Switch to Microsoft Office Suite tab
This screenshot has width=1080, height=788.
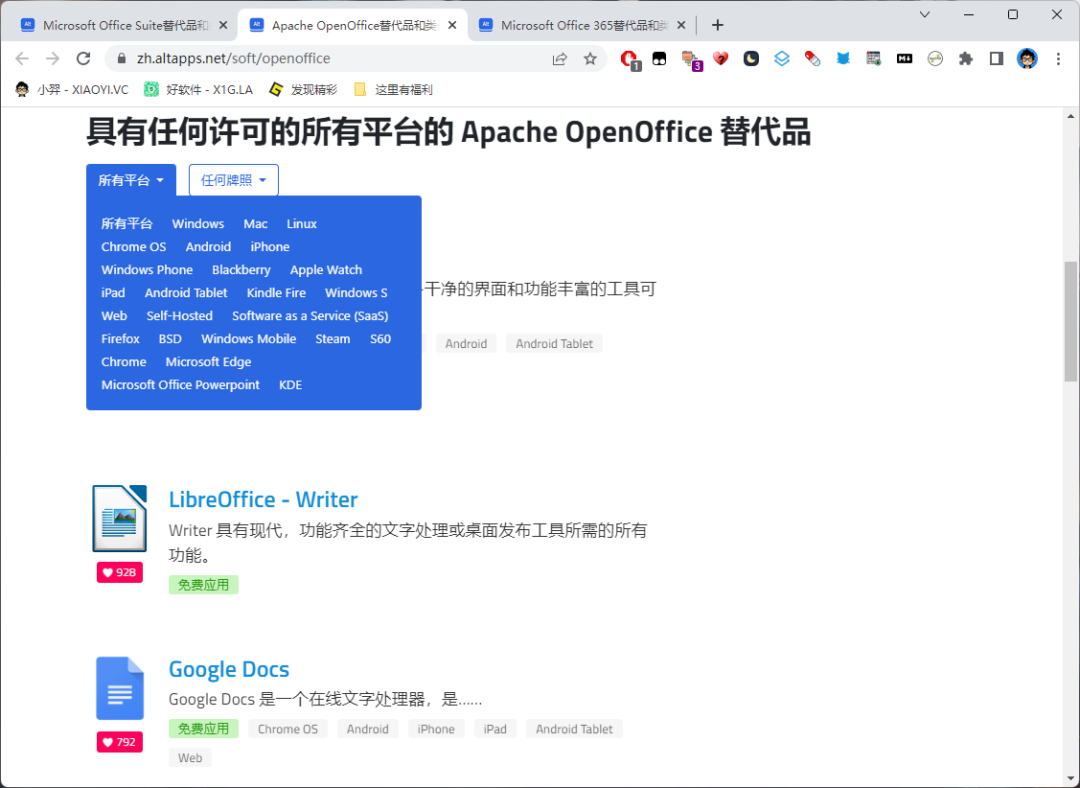click(124, 25)
